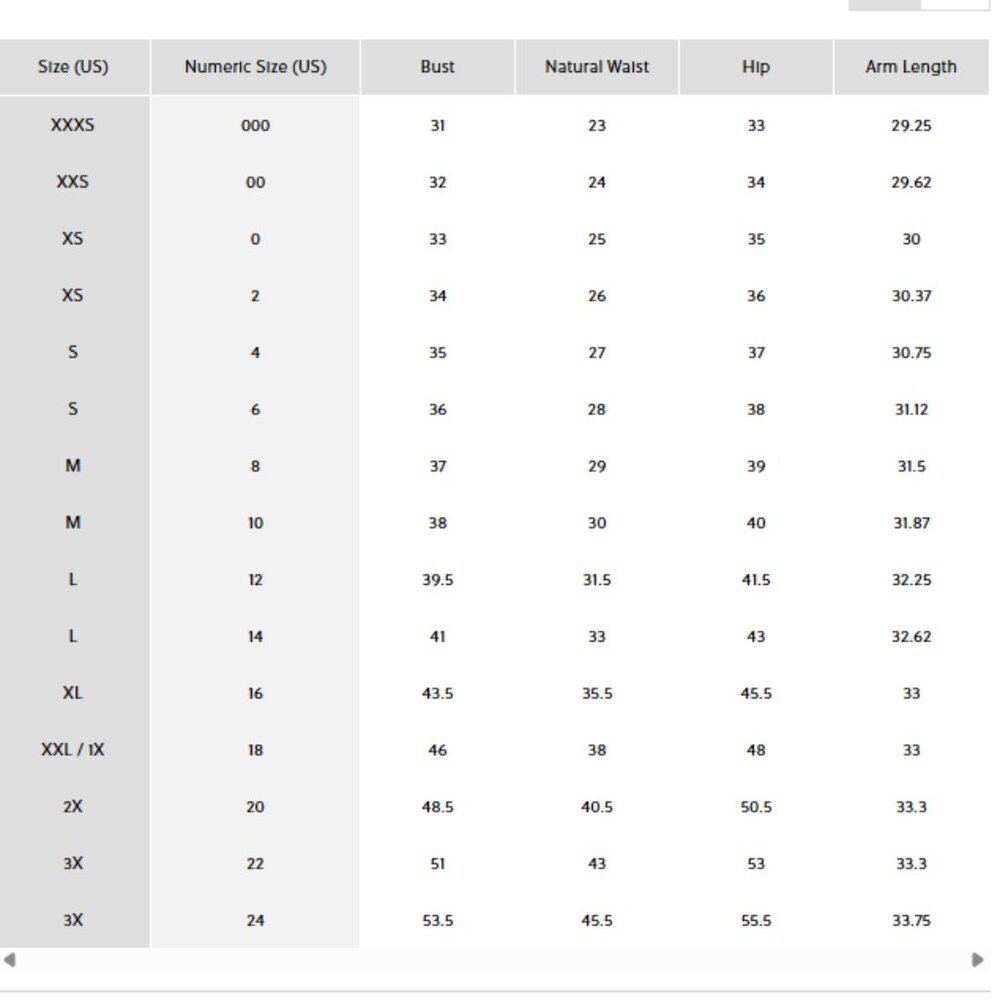This screenshot has width=1000, height=1000.
Task: Select the XL size row label
Action: click(x=73, y=693)
